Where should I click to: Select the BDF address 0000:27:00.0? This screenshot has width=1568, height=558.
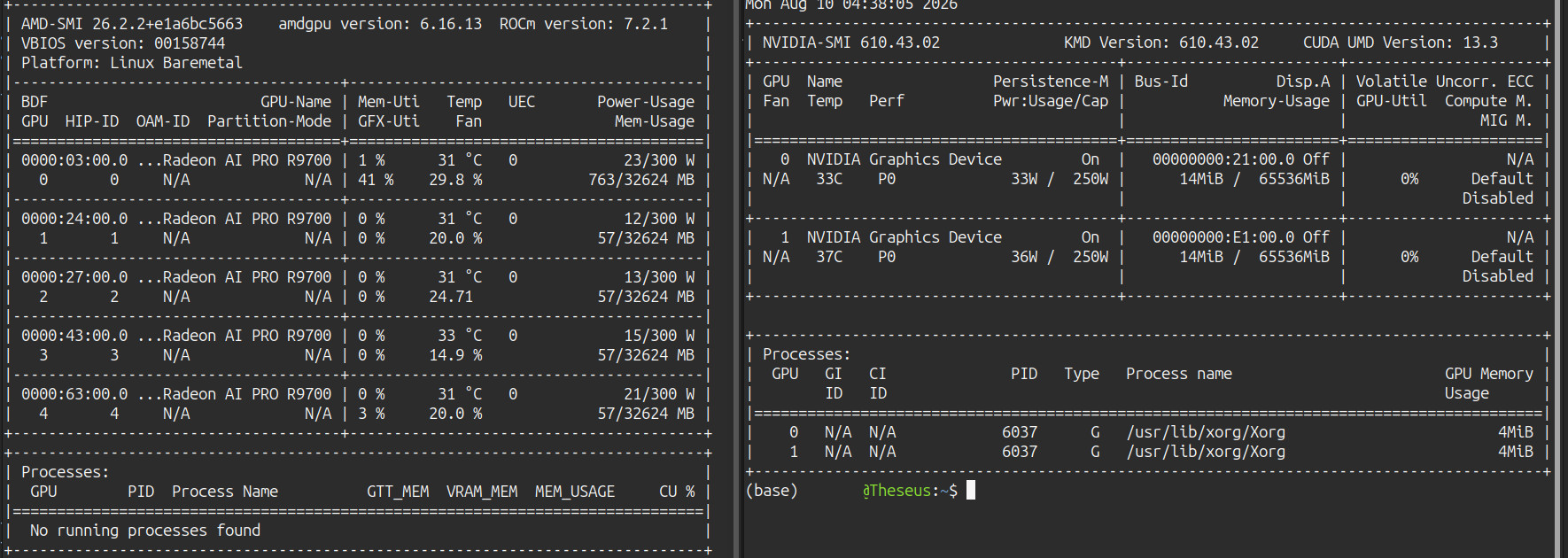(x=74, y=277)
